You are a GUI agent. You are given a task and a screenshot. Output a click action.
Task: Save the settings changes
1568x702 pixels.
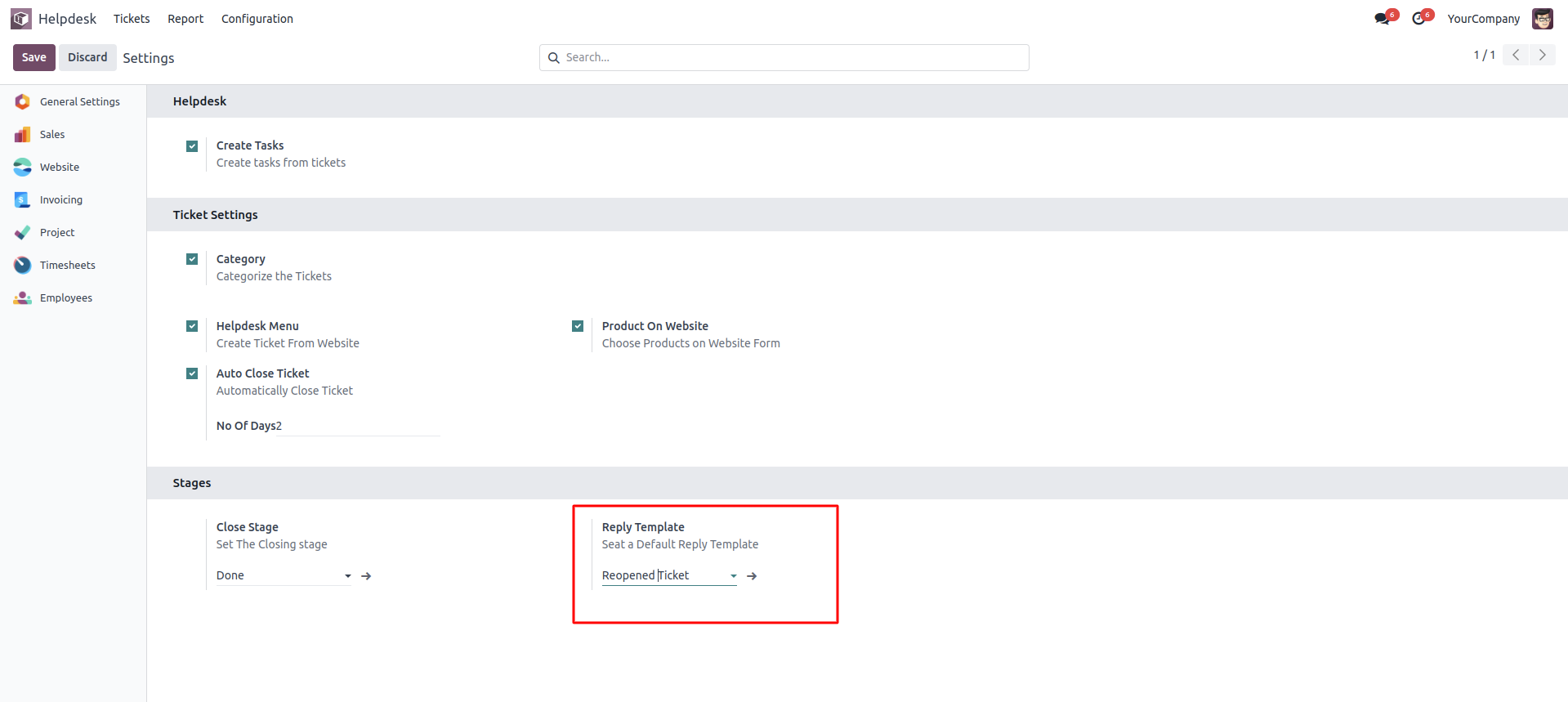34,57
